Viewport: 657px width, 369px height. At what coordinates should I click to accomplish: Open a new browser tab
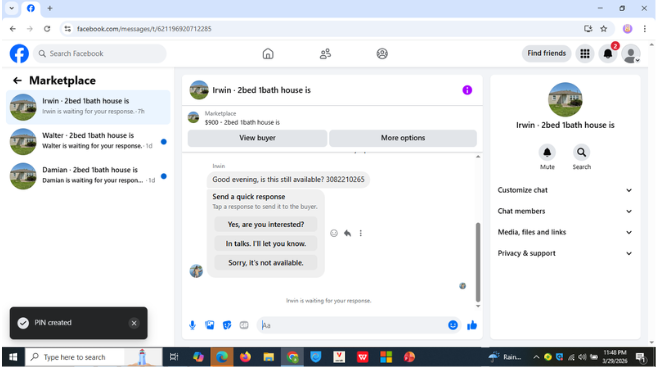[49, 8]
